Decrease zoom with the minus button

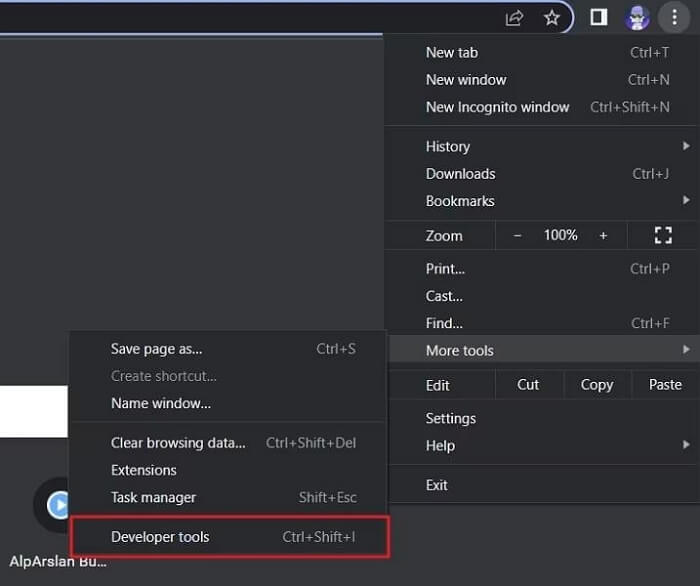[517, 235]
